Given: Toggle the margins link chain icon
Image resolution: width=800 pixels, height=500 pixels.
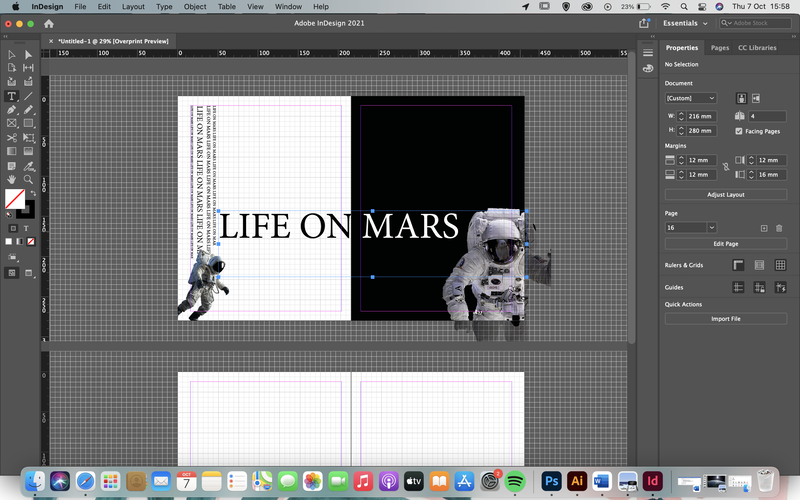Looking at the screenshot, I should tap(726, 167).
